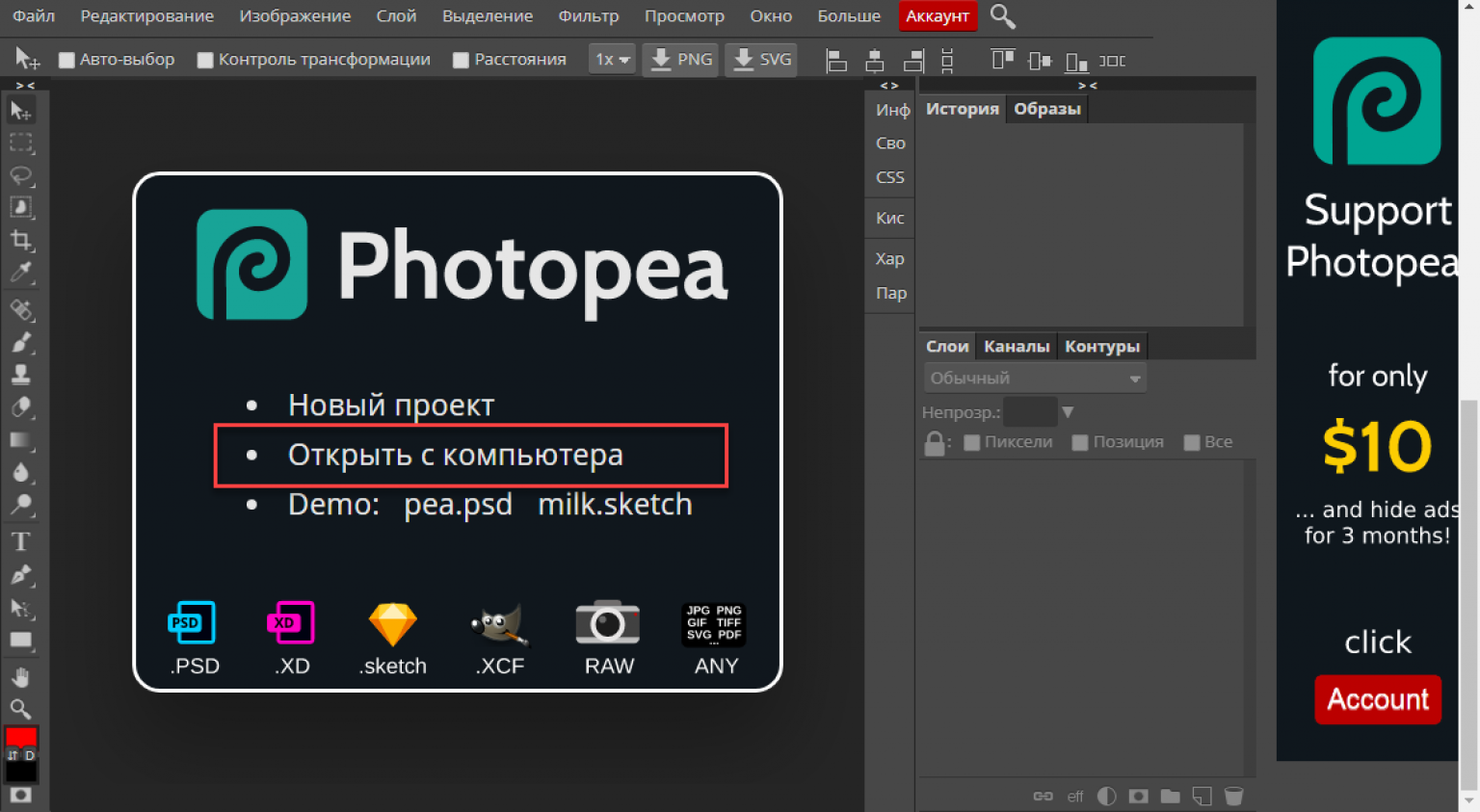Switch to the Образы tab

click(x=1047, y=109)
